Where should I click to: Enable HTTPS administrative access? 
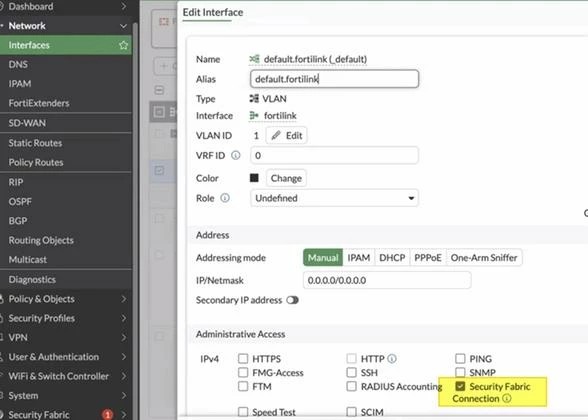coord(243,359)
